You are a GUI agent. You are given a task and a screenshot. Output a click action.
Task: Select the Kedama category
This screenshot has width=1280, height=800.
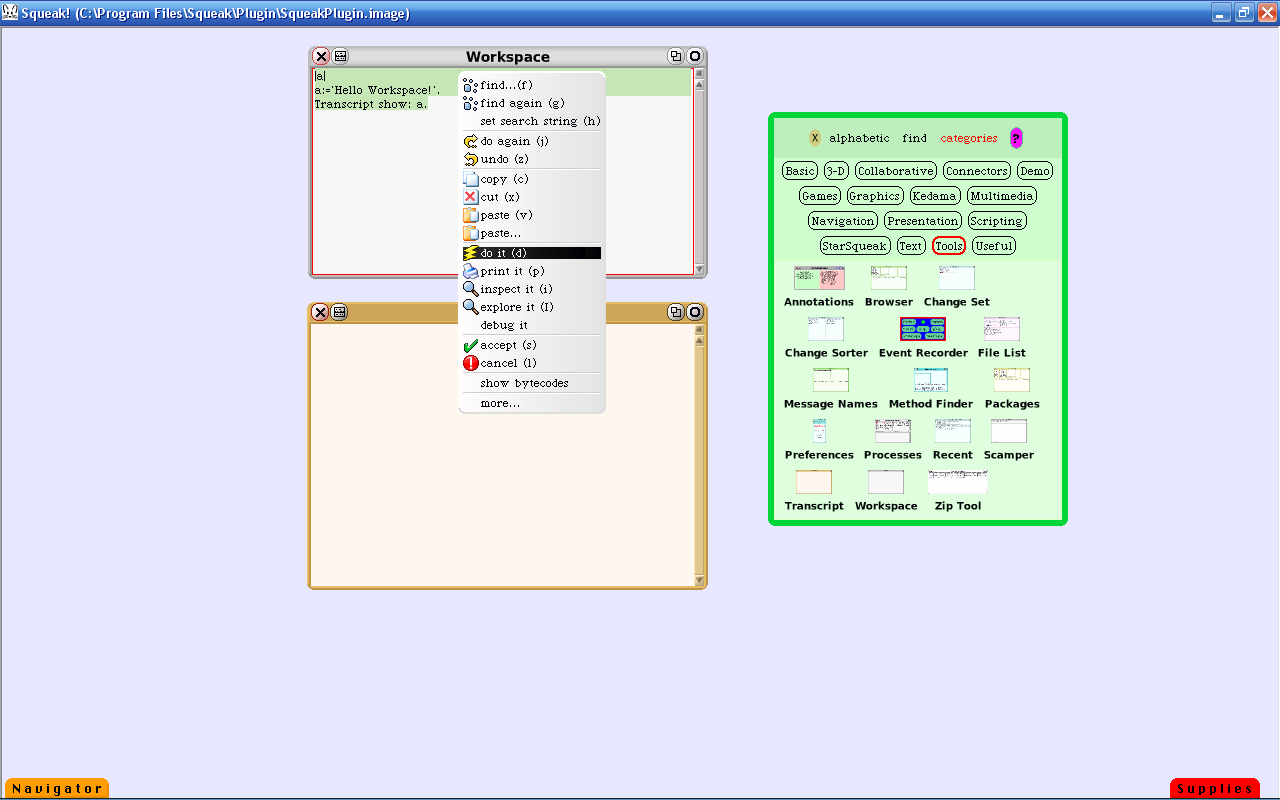click(935, 196)
